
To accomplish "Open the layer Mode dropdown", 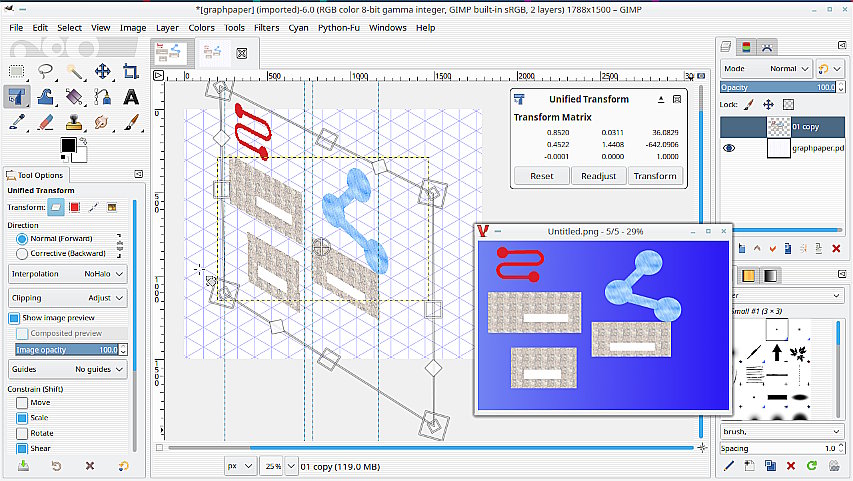I will point(766,69).
